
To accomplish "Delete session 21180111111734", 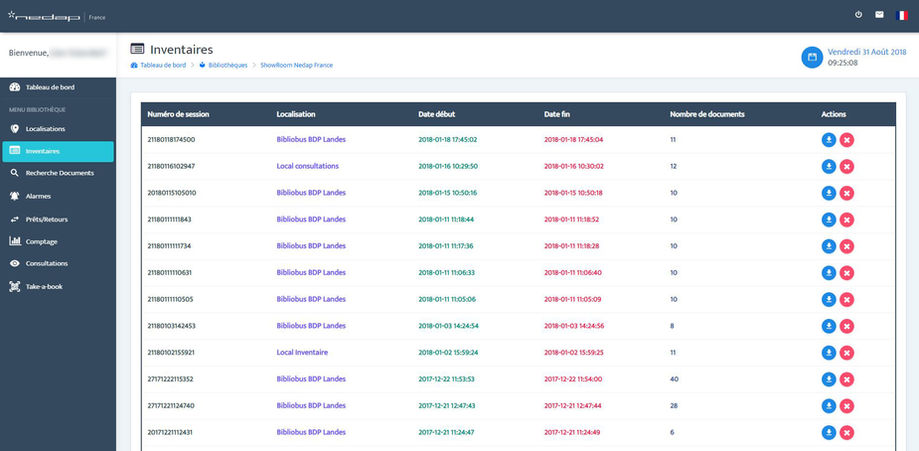I will 846,246.
